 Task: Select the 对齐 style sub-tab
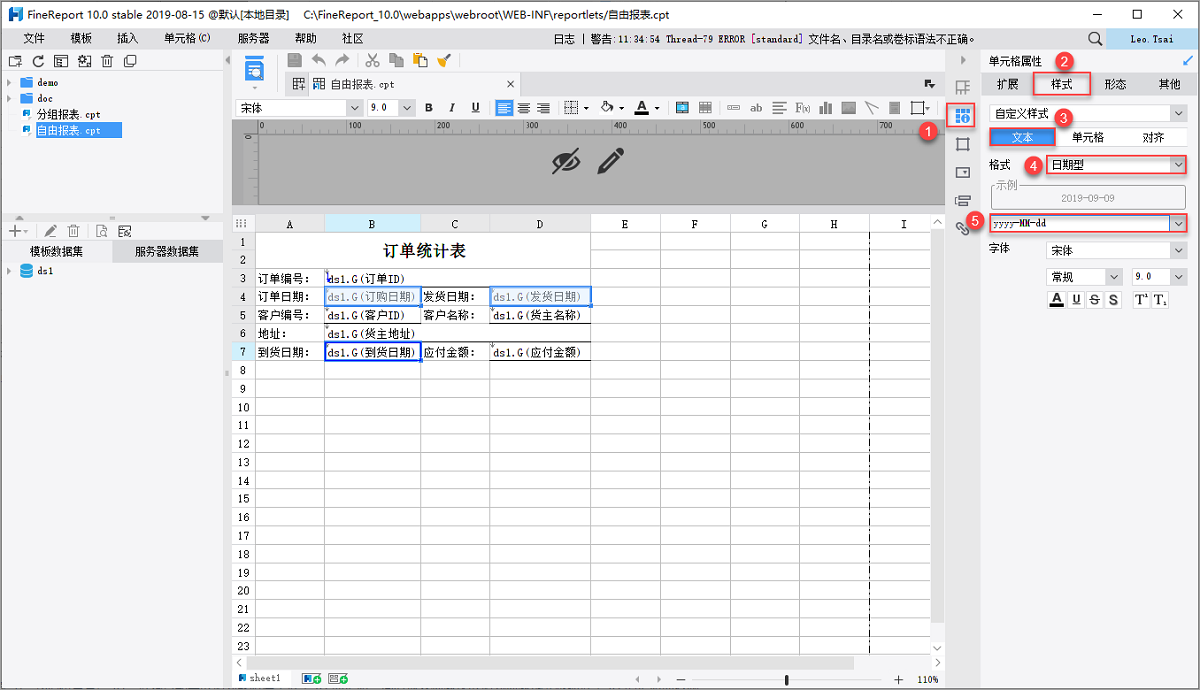1153,138
